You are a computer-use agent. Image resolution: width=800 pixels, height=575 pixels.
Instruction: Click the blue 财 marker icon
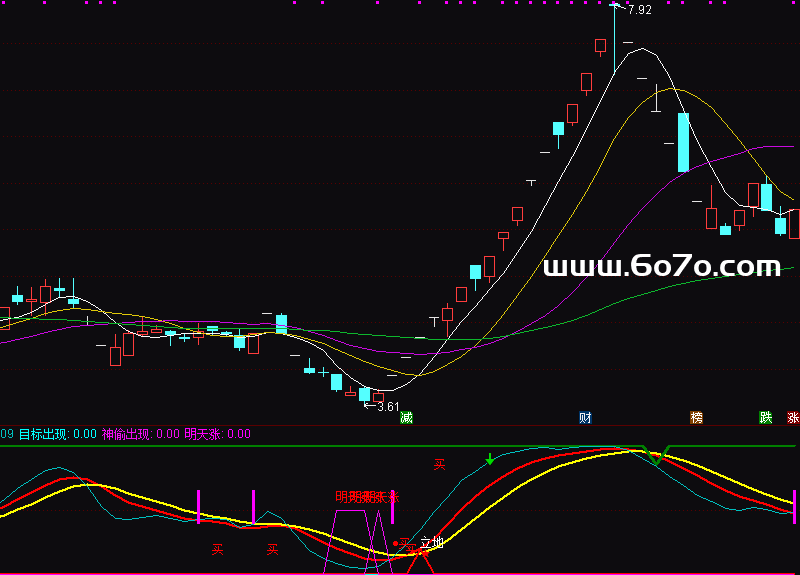tap(585, 417)
